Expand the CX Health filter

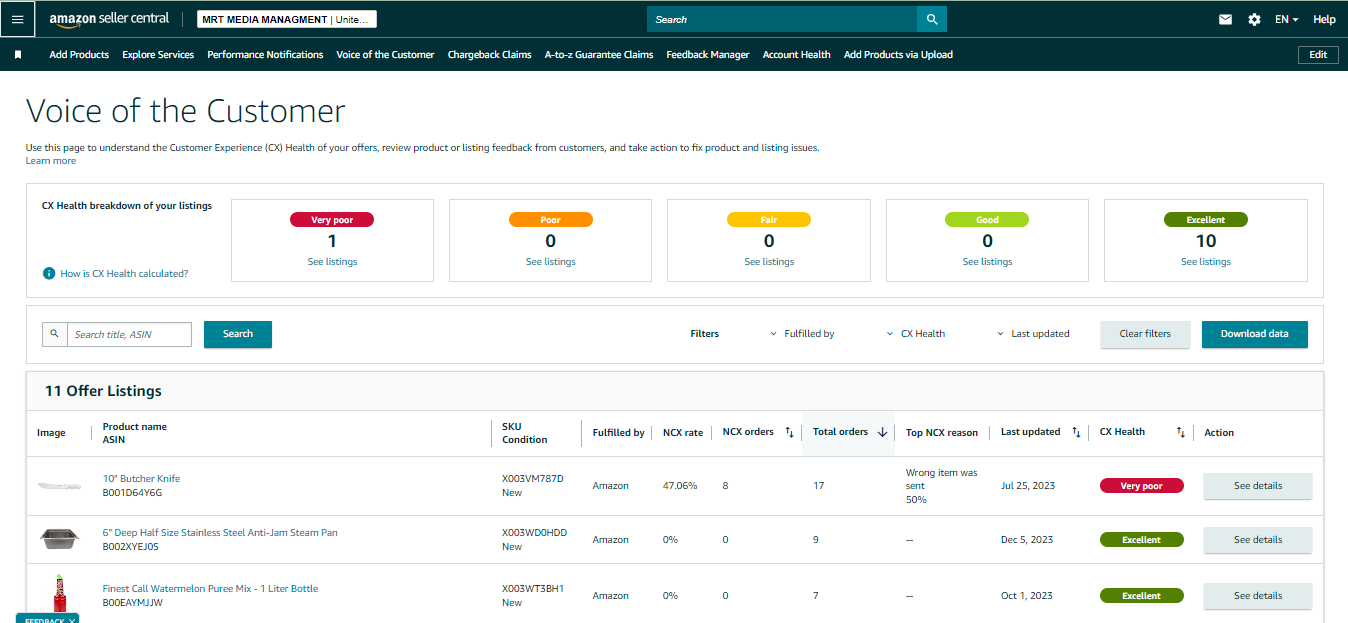coord(916,334)
